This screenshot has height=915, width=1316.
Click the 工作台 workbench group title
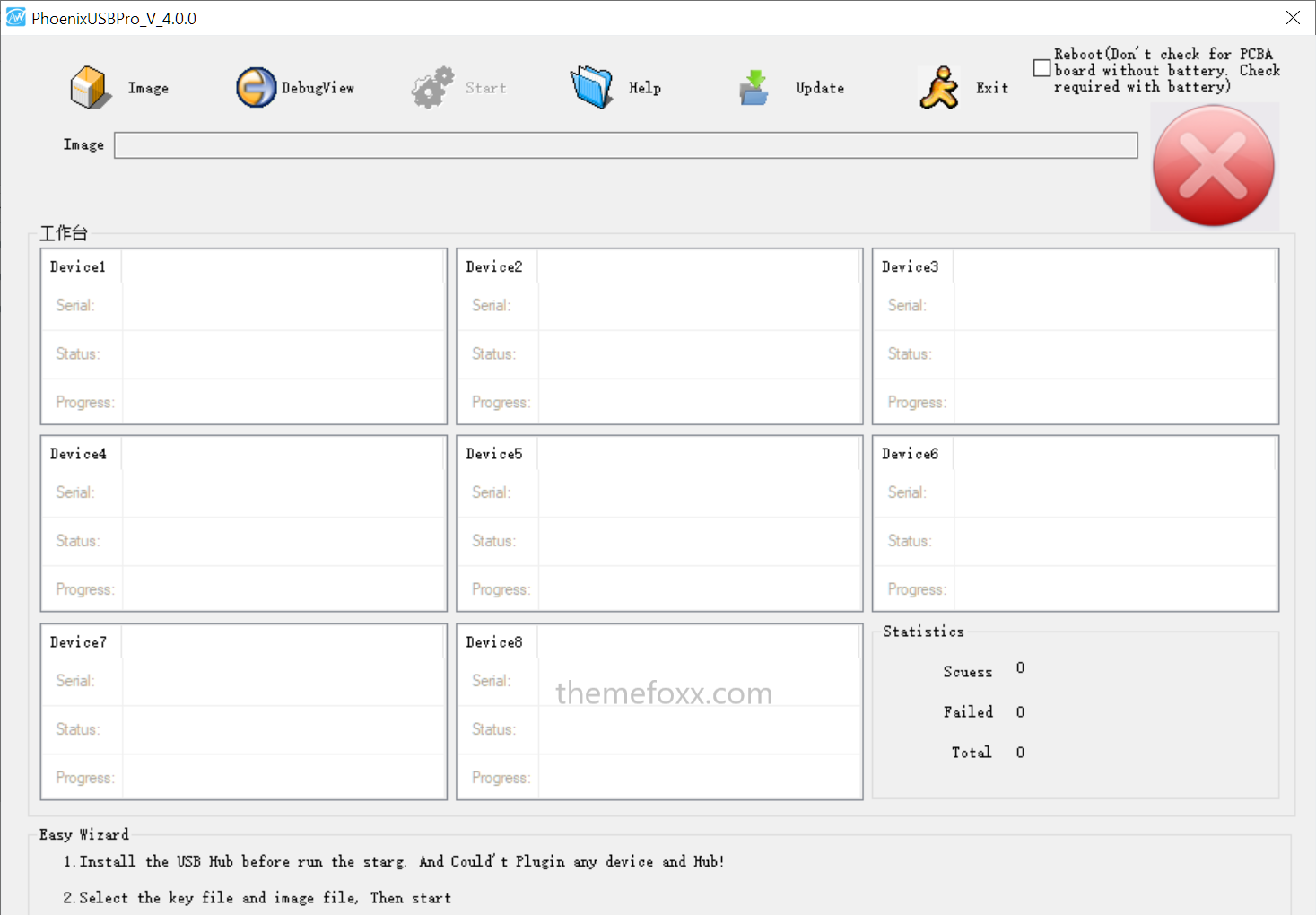point(64,234)
